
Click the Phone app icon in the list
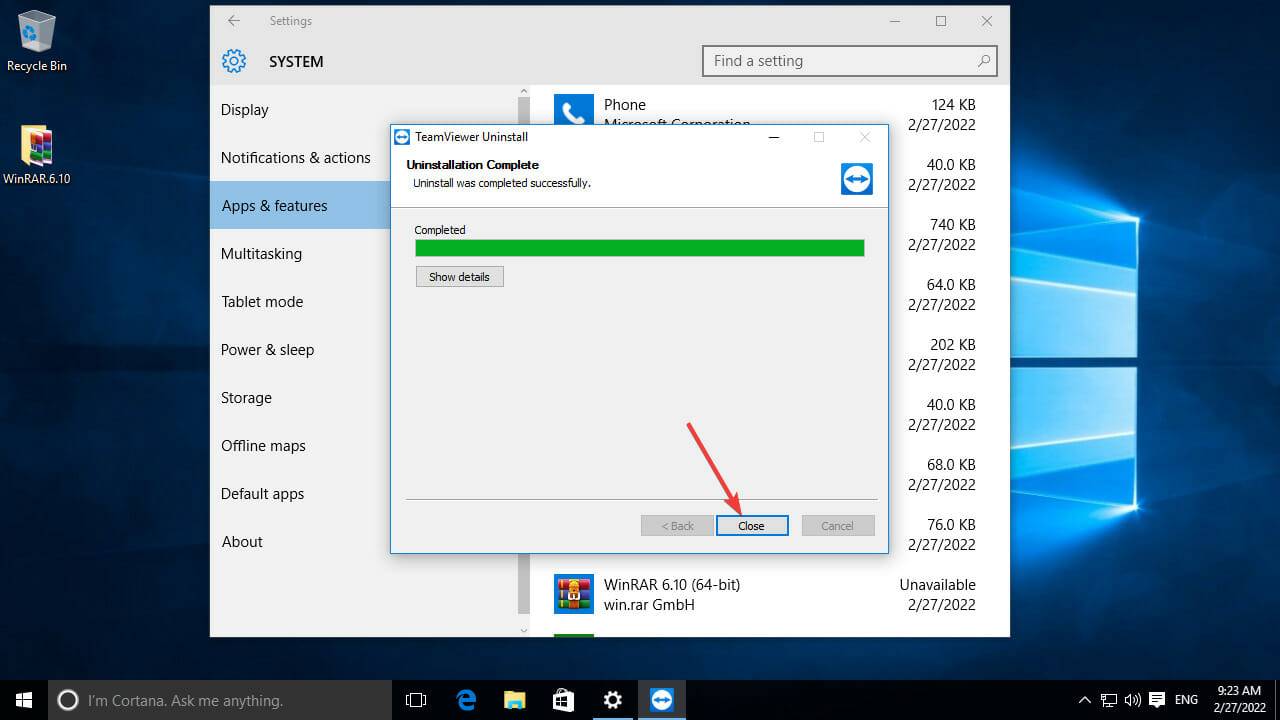(x=573, y=108)
